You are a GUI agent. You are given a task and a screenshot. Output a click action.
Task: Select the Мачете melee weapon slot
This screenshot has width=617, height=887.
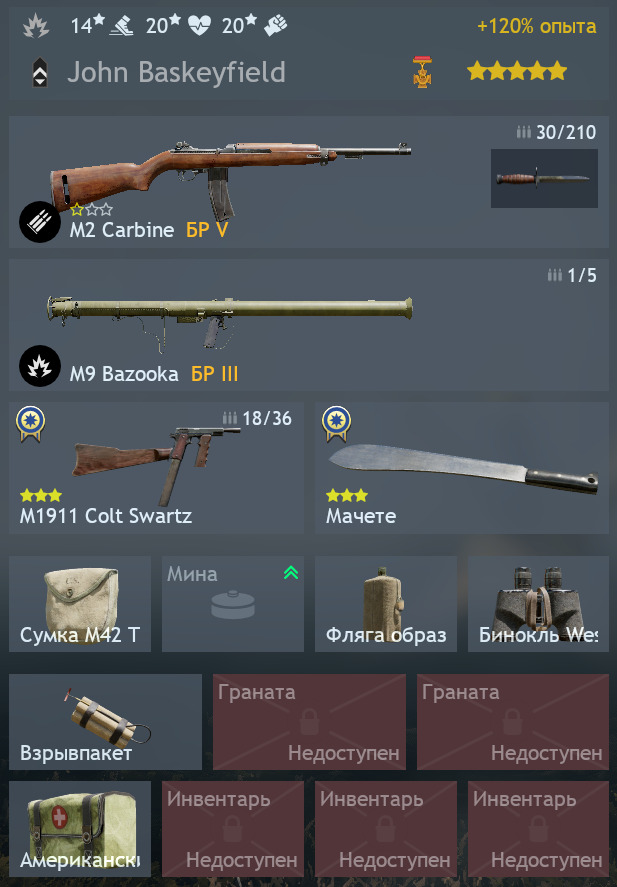pos(462,468)
